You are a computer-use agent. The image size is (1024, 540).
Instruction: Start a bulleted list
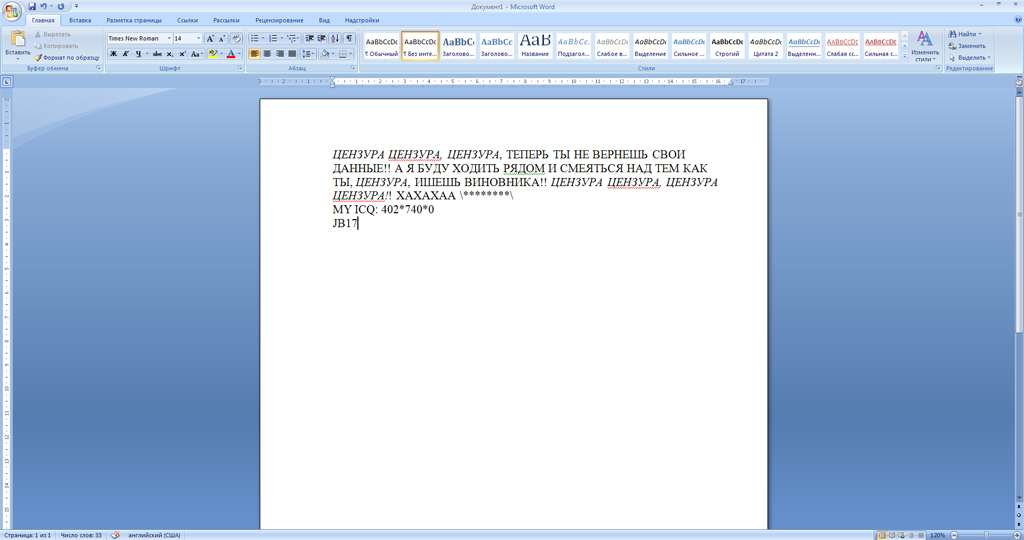point(256,38)
